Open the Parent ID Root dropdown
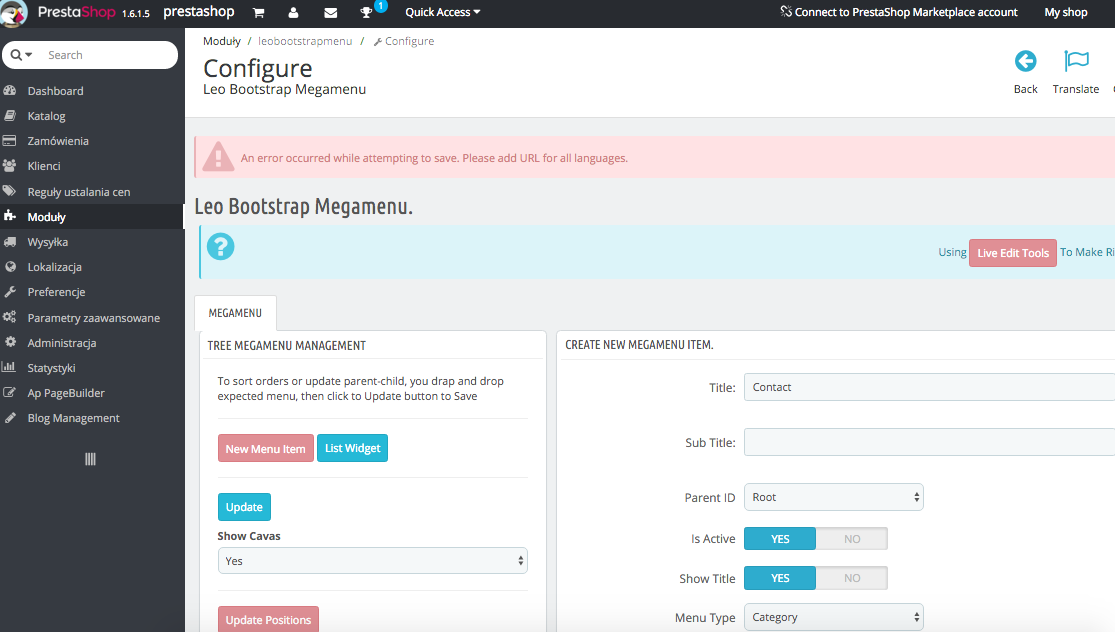 833,497
